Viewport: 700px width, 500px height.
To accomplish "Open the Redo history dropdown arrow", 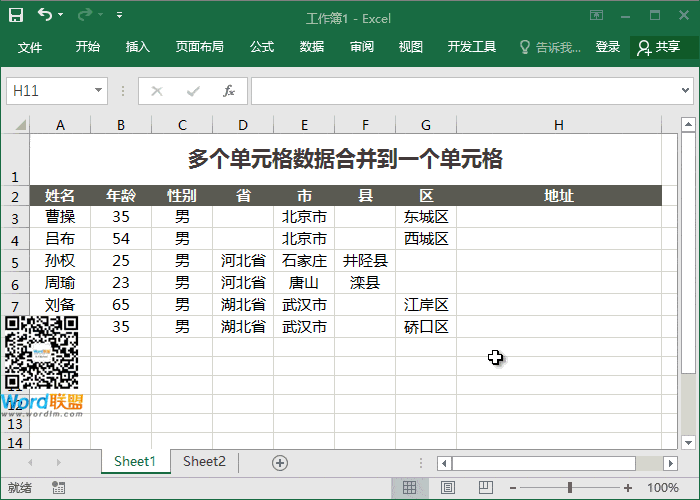I will (100, 15).
